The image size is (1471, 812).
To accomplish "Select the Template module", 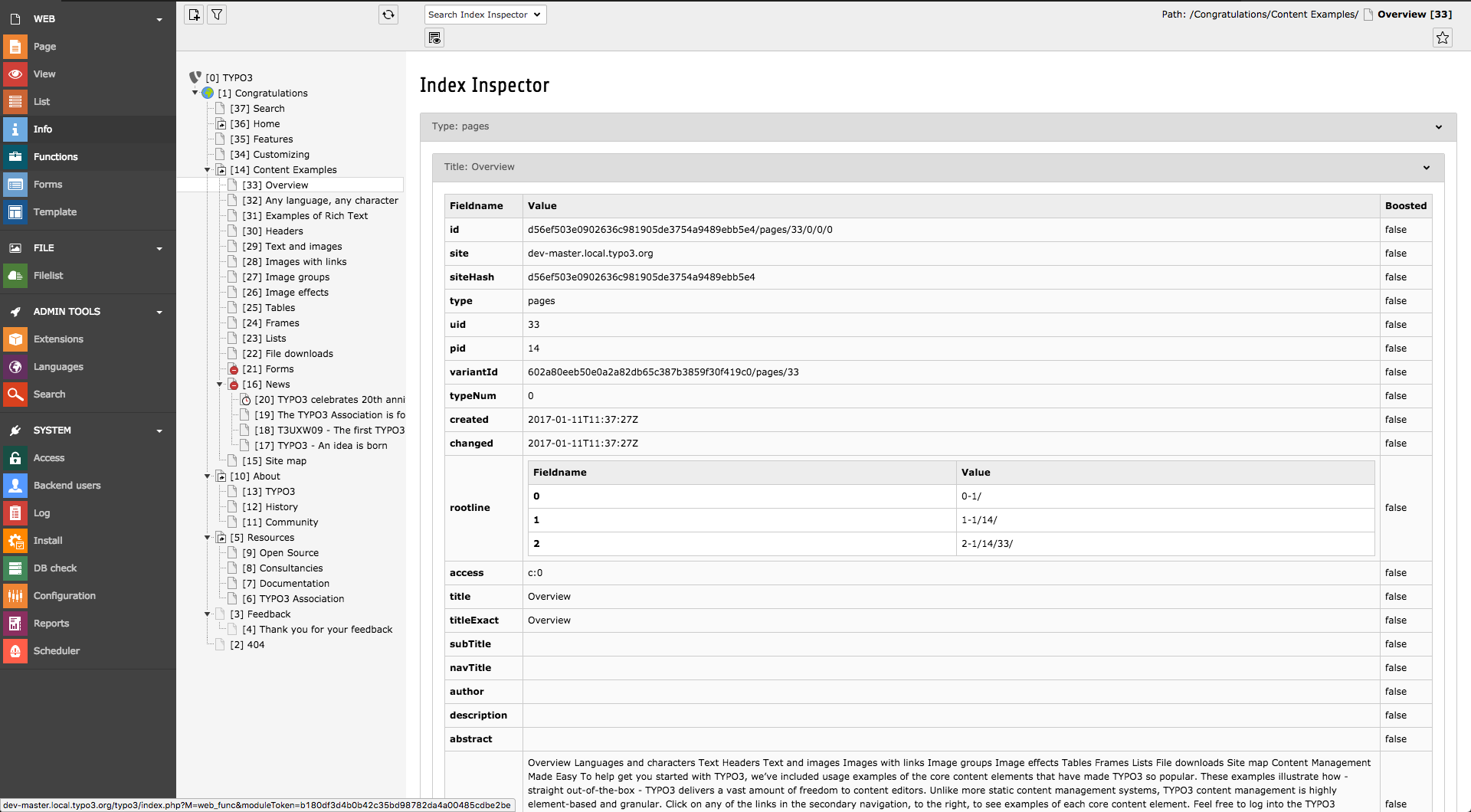I will click(54, 212).
